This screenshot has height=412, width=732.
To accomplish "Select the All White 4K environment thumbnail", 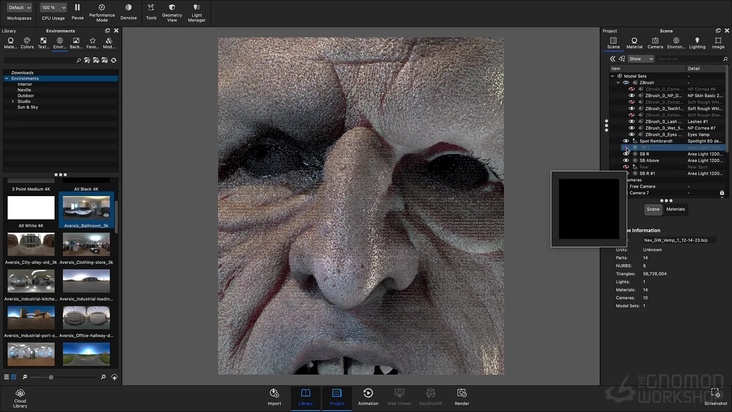I will coord(31,210).
